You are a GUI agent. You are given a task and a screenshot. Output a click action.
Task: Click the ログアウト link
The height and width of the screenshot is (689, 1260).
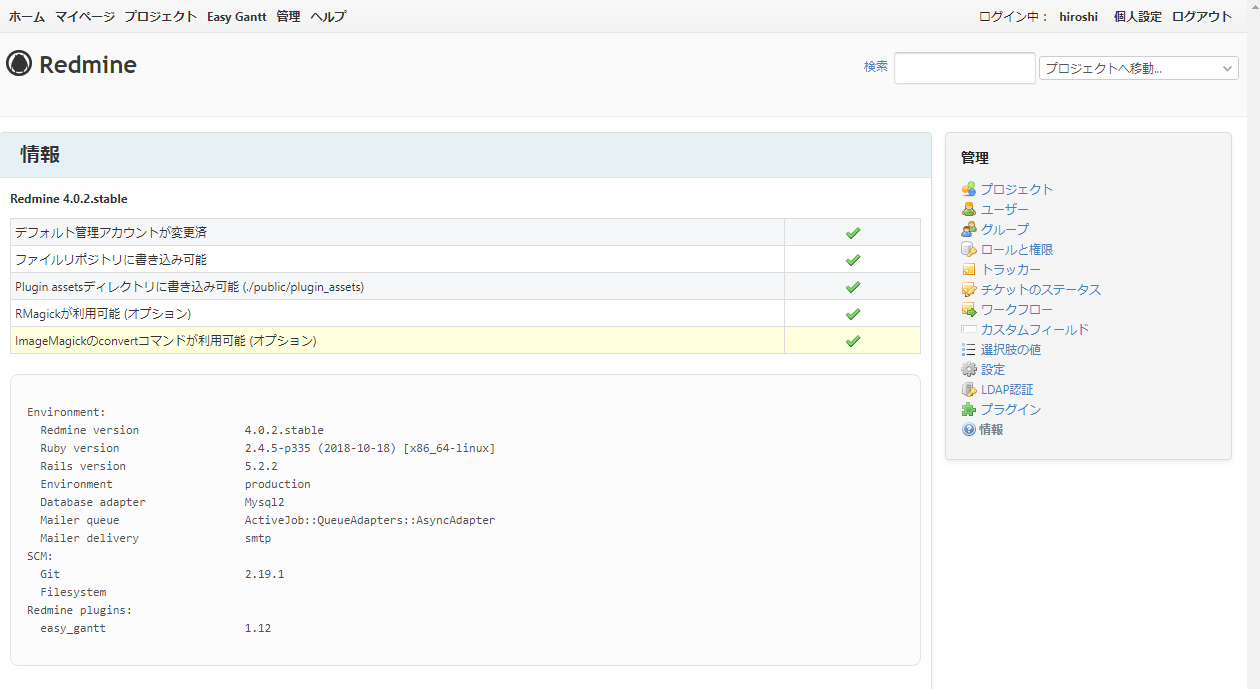(x=1203, y=16)
